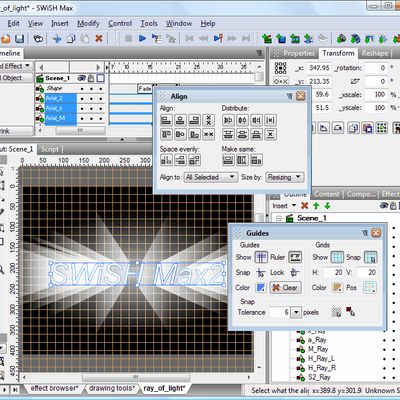Toggle Show Guides button in Guides panel
The width and height of the screenshot is (400, 400).
261,257
